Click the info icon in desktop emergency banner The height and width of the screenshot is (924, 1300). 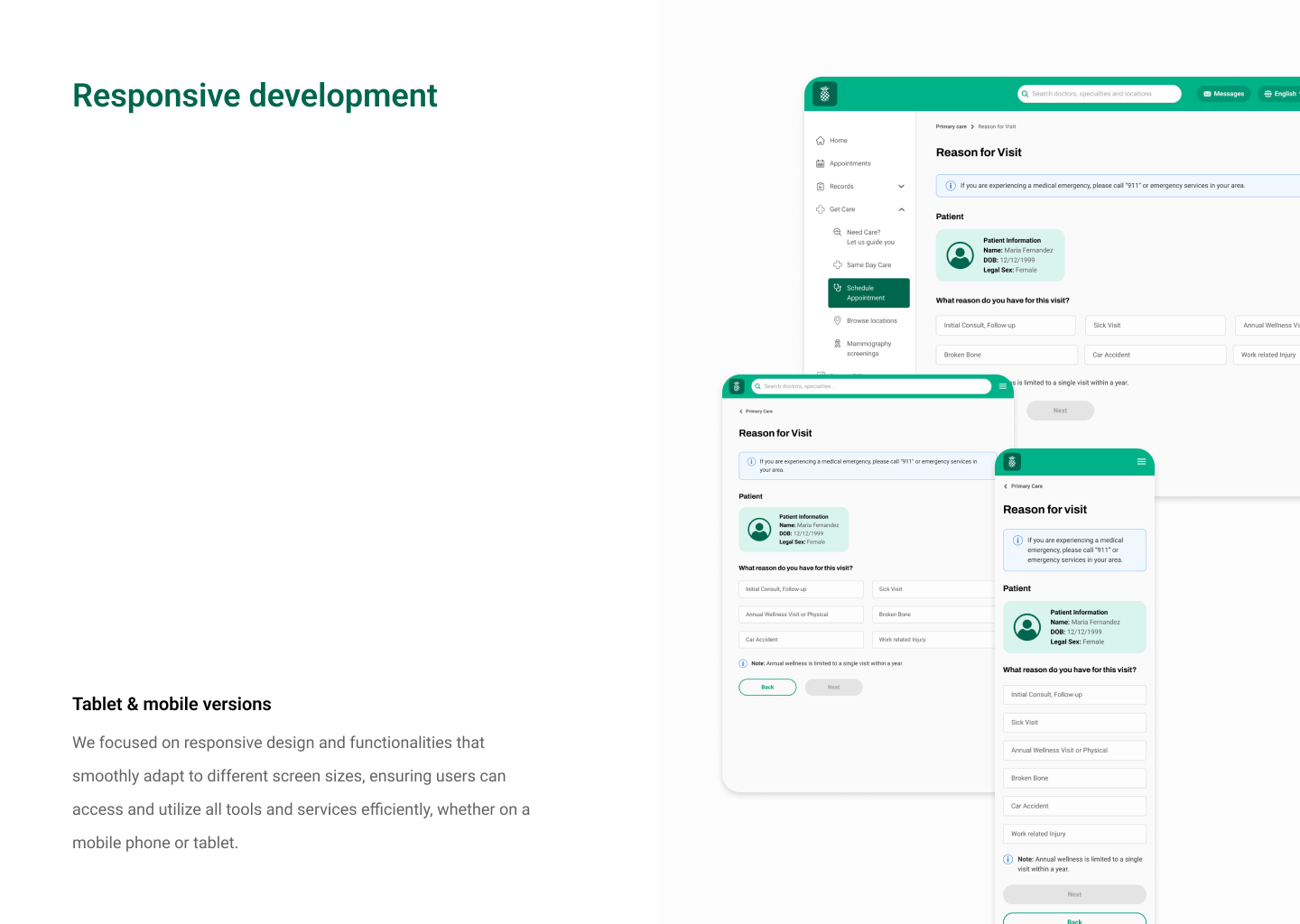coord(951,186)
